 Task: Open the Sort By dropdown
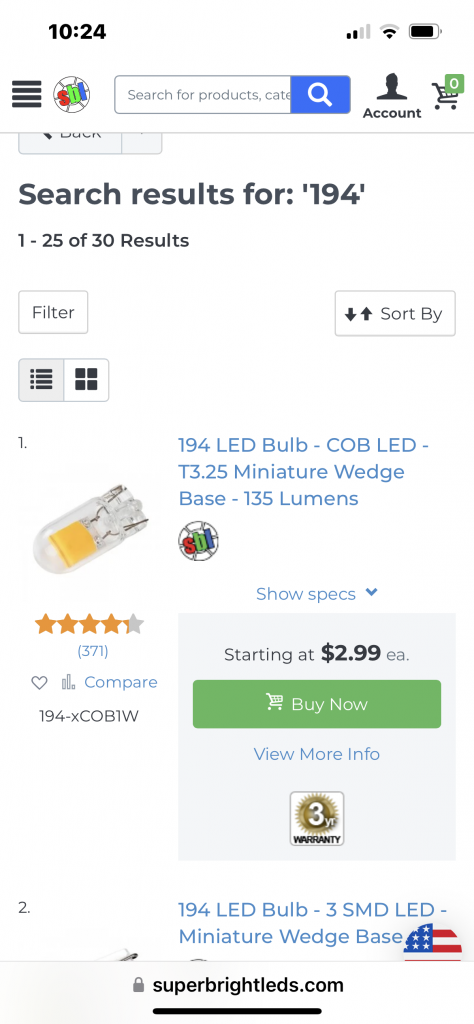pyautogui.click(x=395, y=313)
